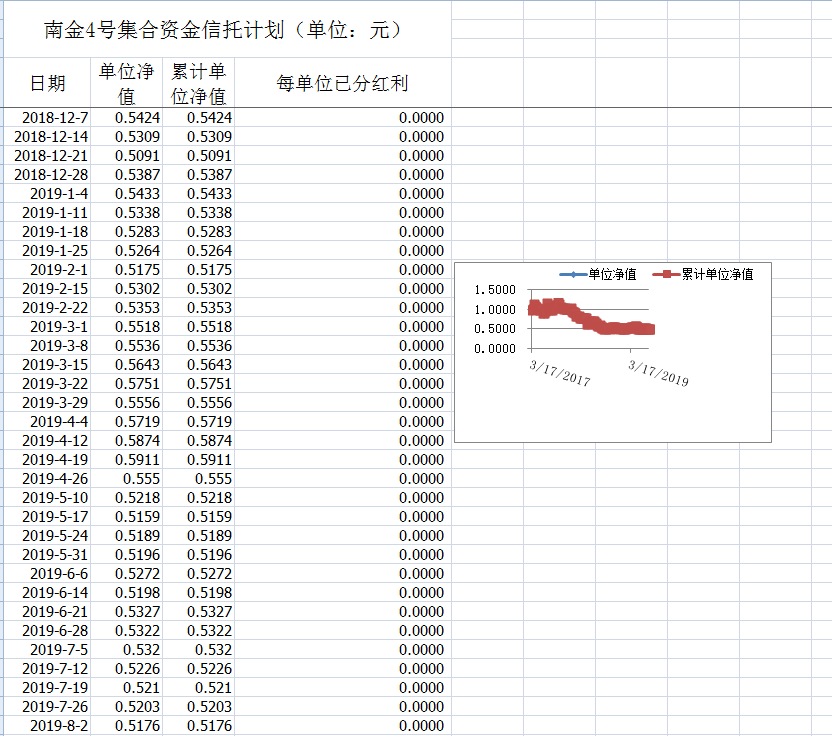Select 单位净值 value 0.532 for 2019-7-5
832x736 pixels.
pyautogui.click(x=126, y=650)
